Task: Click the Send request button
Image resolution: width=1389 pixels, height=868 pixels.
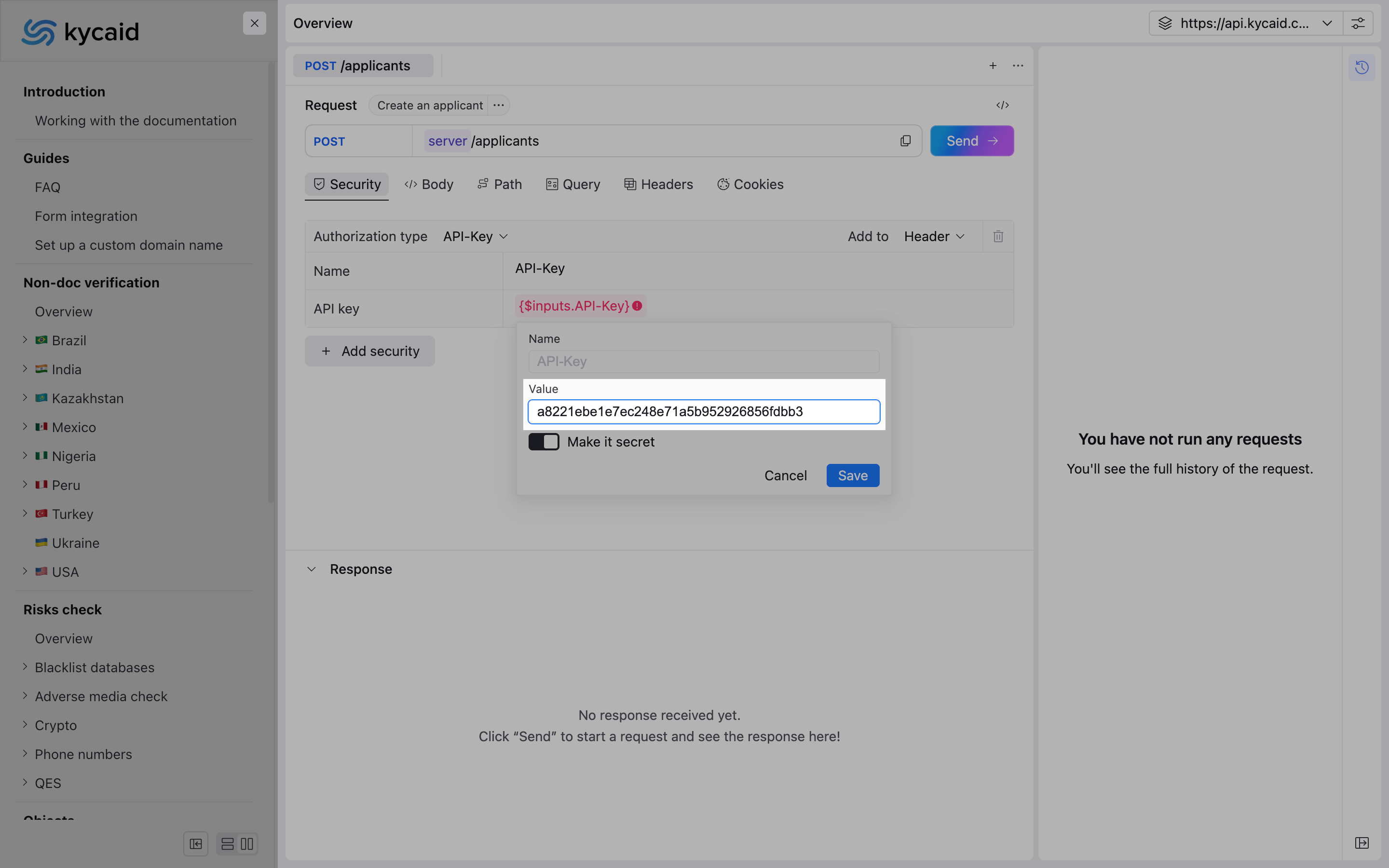Action: (x=971, y=141)
